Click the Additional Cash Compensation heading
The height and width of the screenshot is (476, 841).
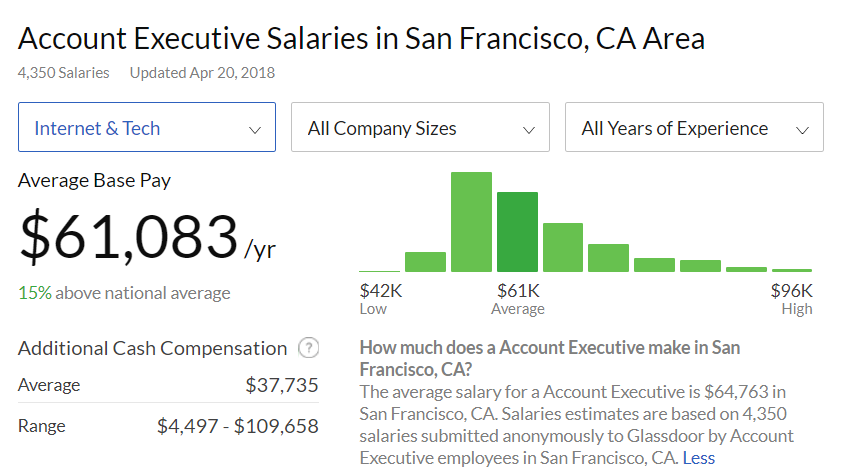tap(153, 348)
